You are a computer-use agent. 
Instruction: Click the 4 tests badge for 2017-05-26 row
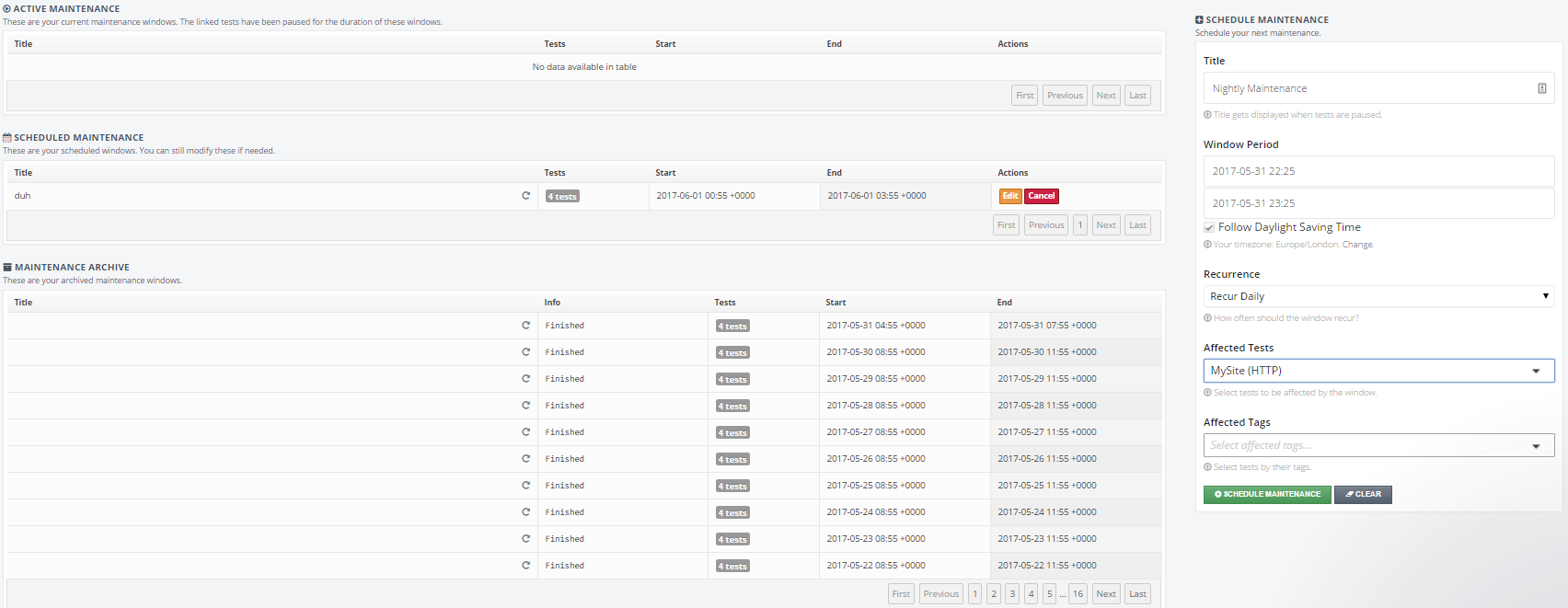[x=732, y=460]
